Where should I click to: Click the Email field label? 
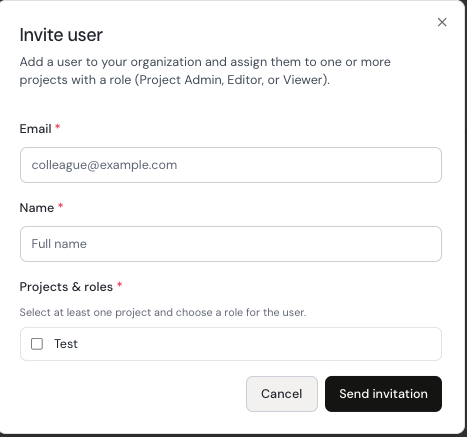click(35, 129)
